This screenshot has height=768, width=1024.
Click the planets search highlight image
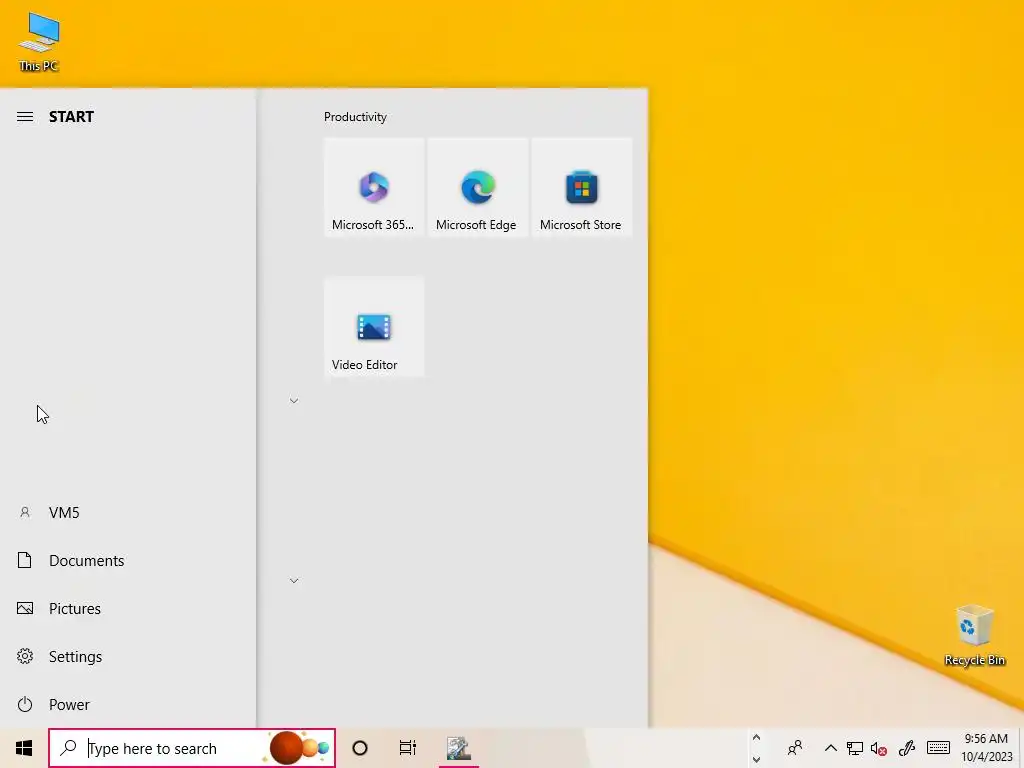(x=297, y=748)
